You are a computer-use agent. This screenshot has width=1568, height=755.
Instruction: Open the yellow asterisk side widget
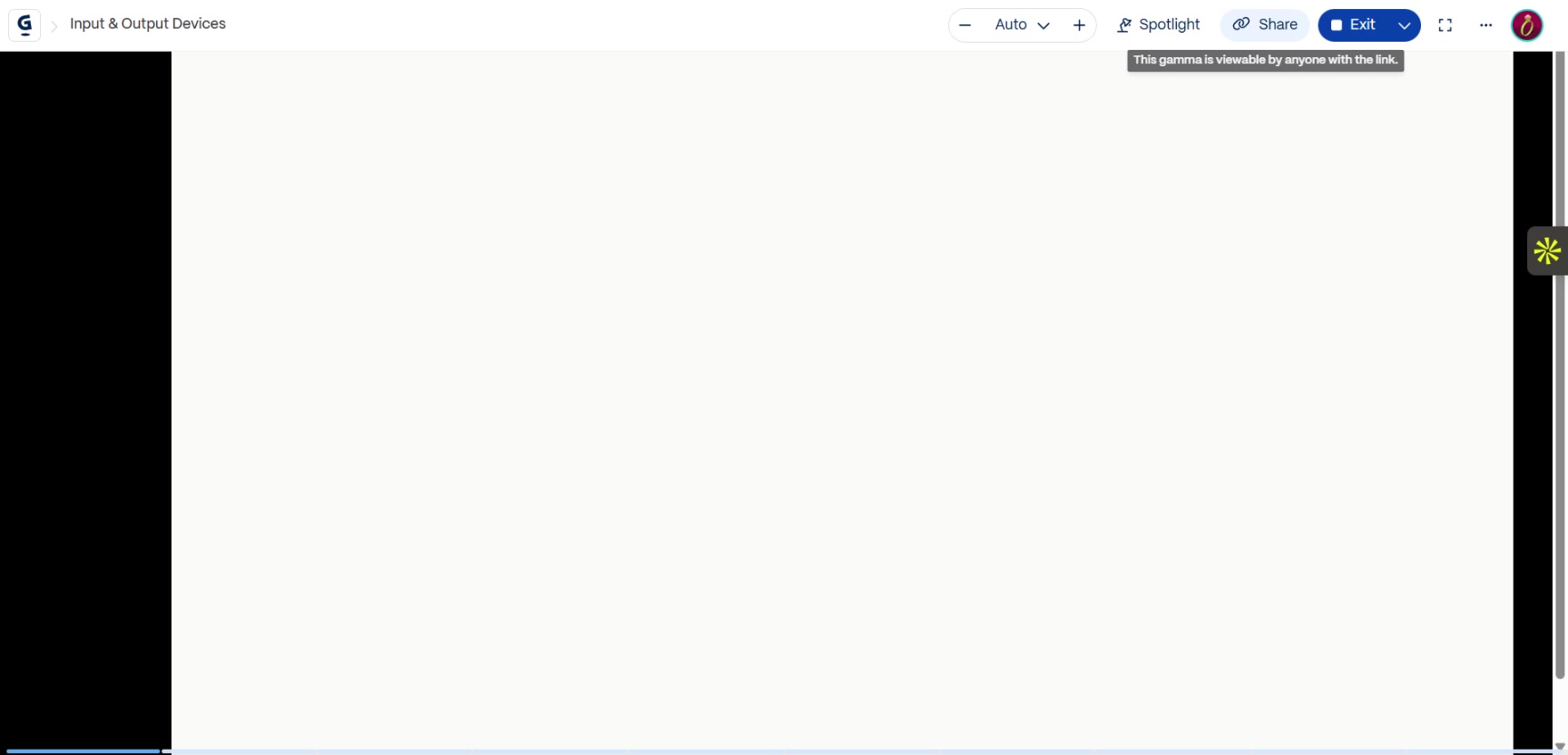[x=1547, y=250]
